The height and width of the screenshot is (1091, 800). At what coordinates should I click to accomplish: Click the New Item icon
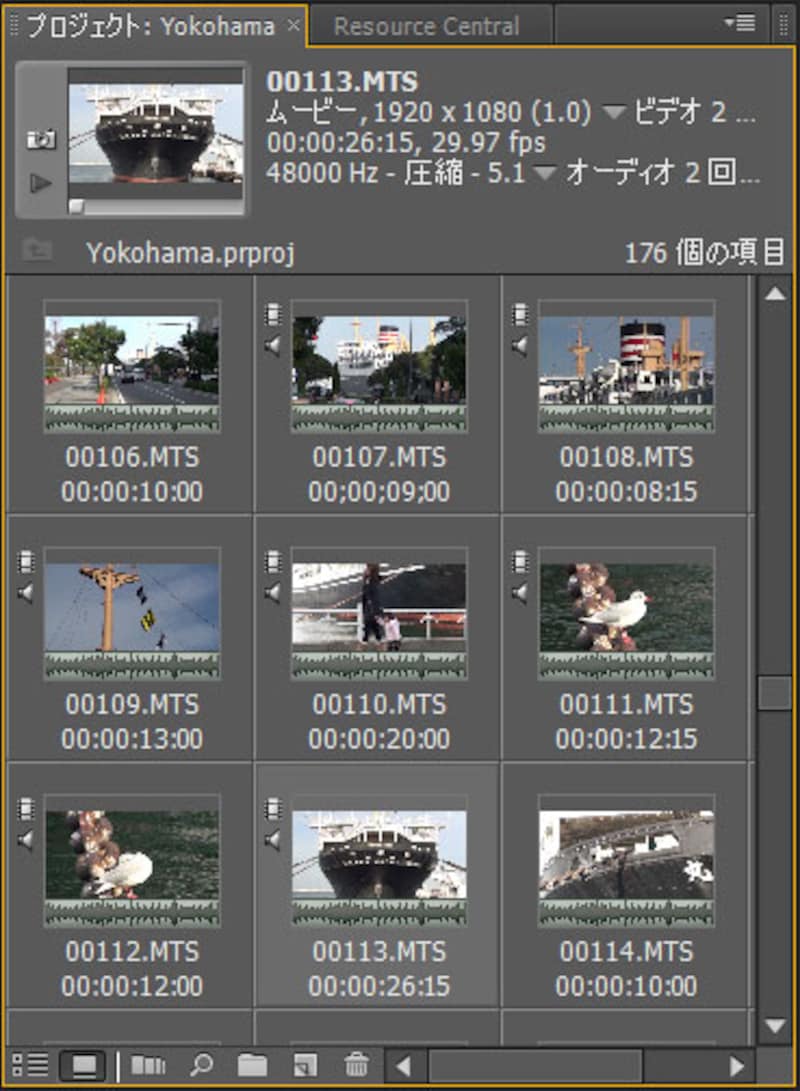point(304,1066)
